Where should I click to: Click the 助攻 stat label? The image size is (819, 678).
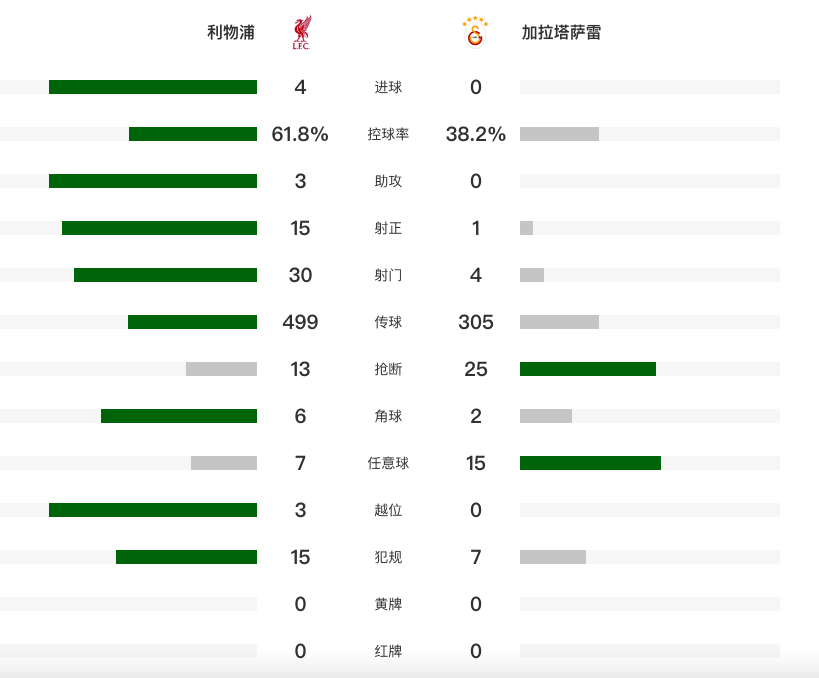tap(388, 181)
